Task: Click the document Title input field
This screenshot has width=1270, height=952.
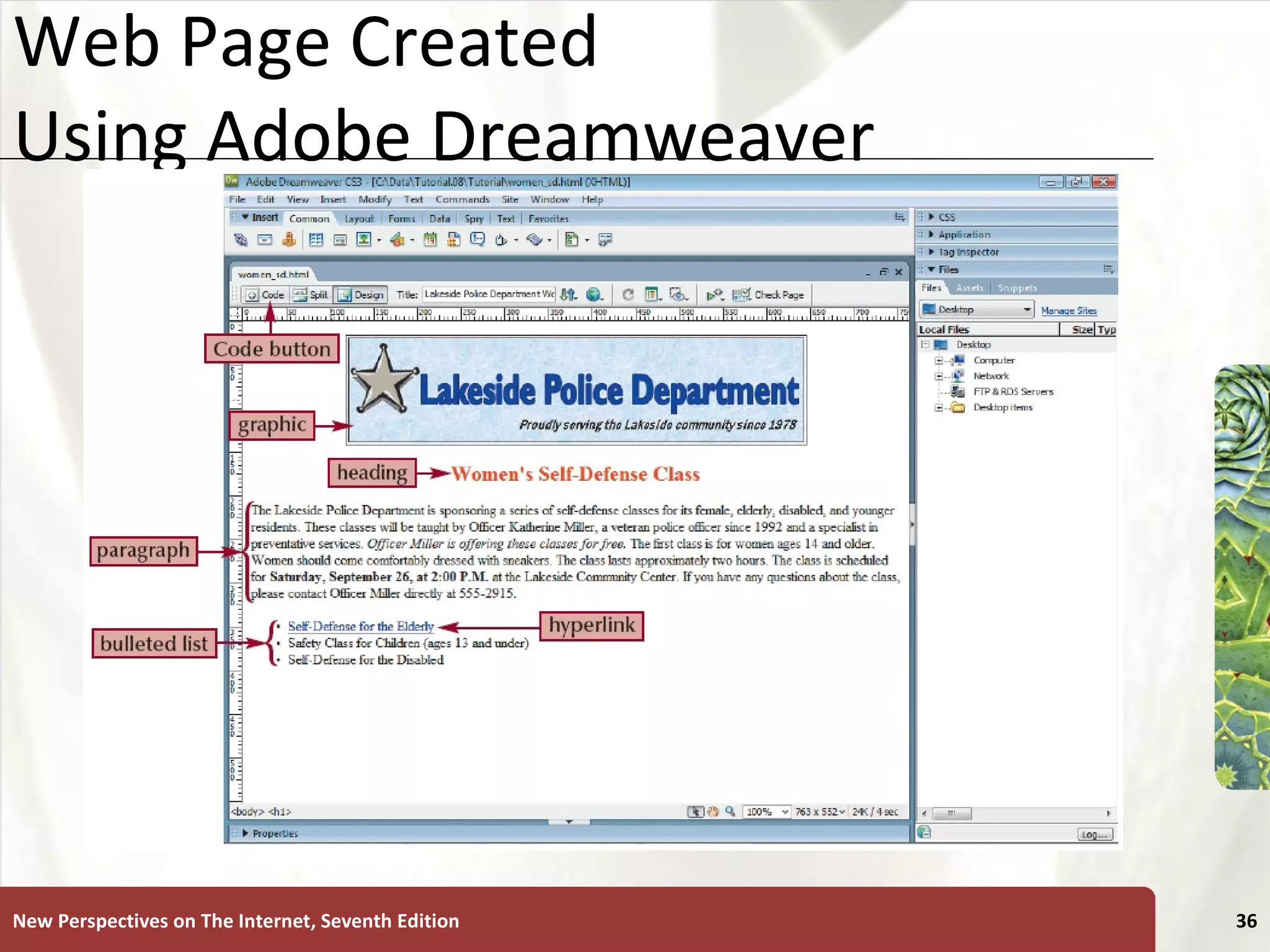Action: tap(489, 294)
